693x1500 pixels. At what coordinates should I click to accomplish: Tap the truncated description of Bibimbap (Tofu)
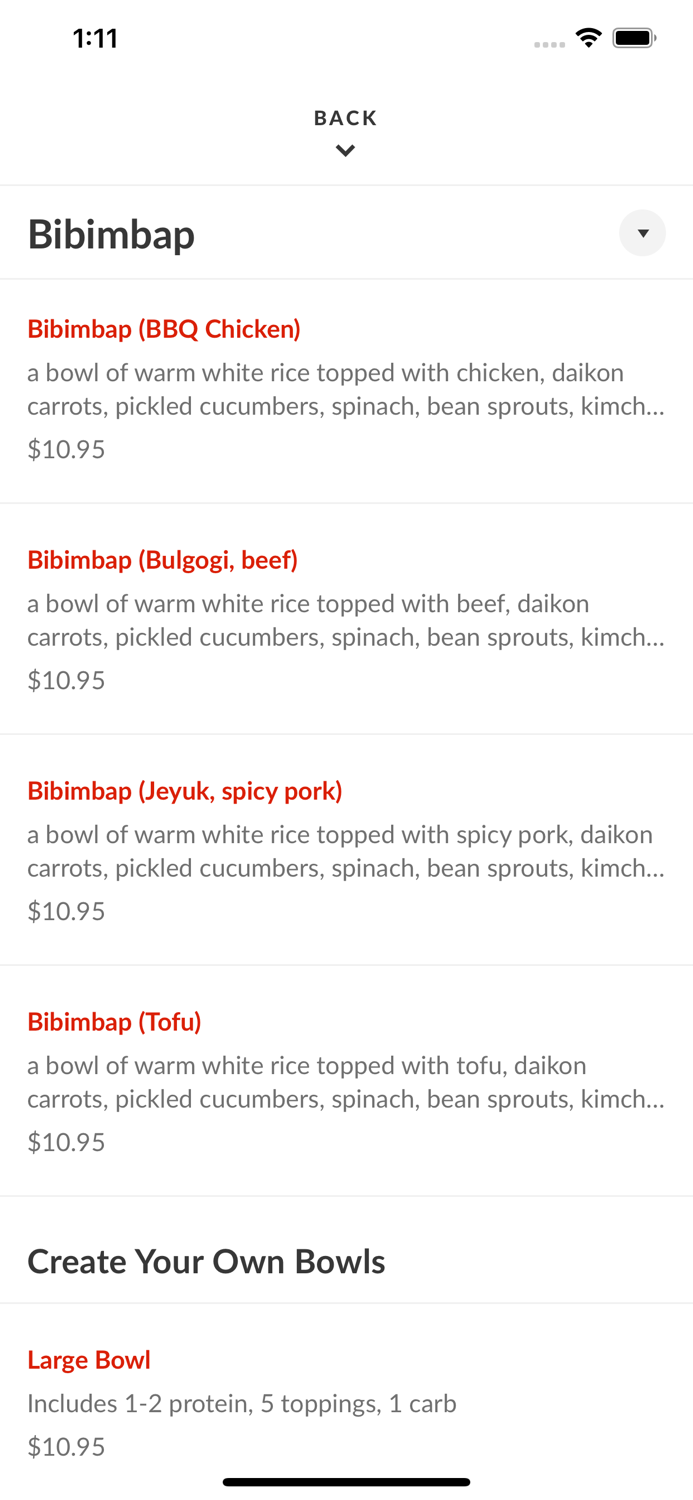pos(345,1082)
